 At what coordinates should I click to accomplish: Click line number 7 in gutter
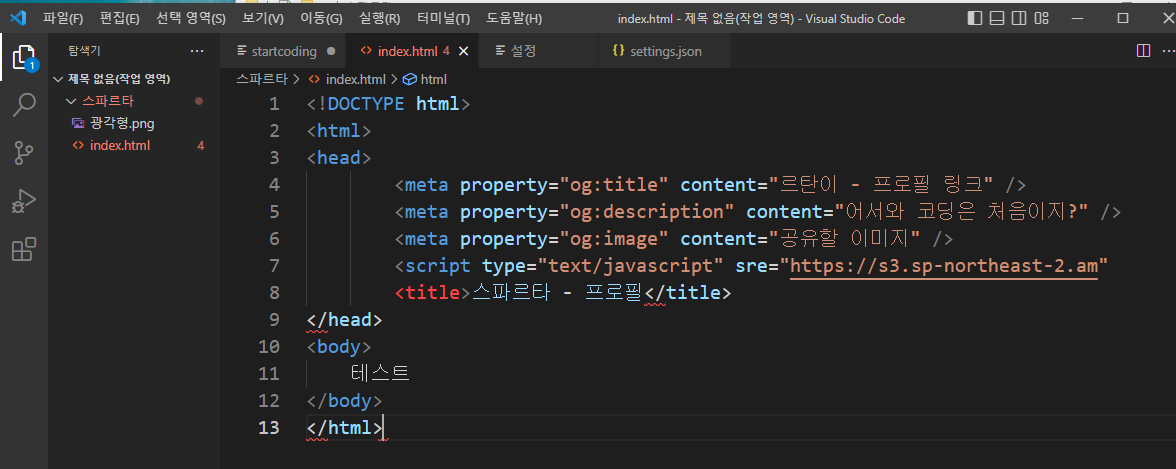tap(274, 266)
